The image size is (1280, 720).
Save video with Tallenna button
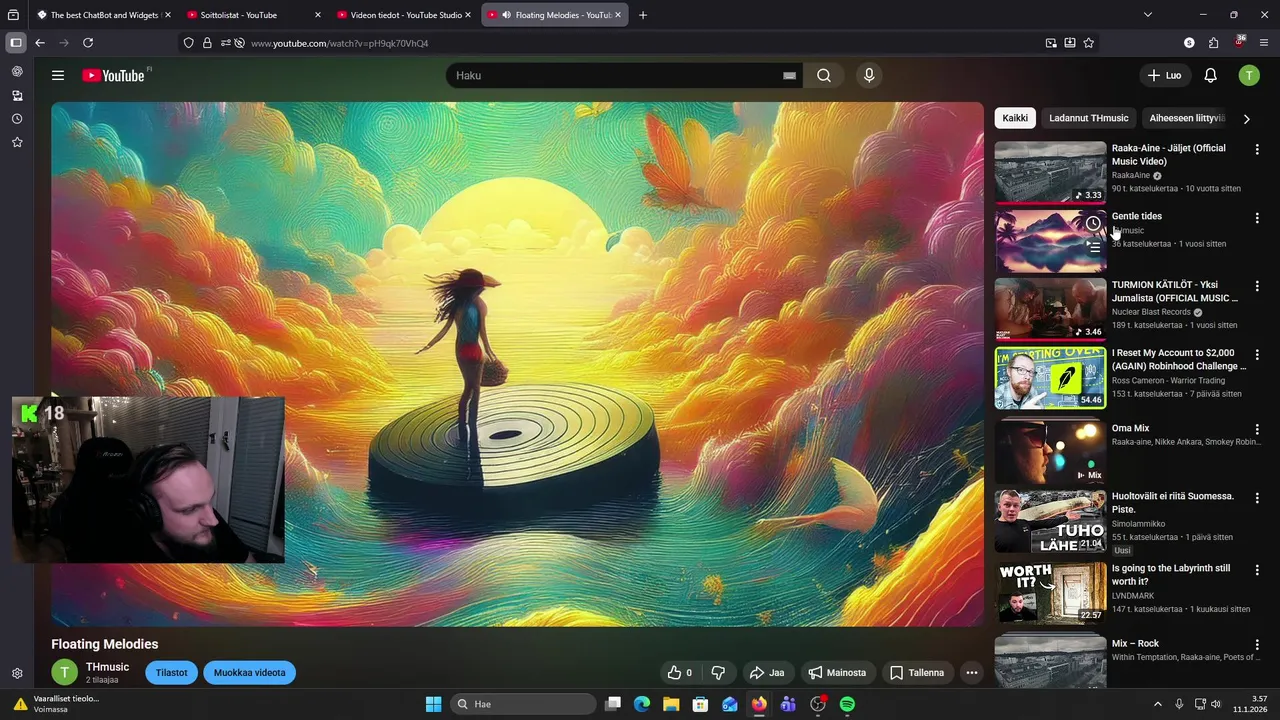(917, 673)
